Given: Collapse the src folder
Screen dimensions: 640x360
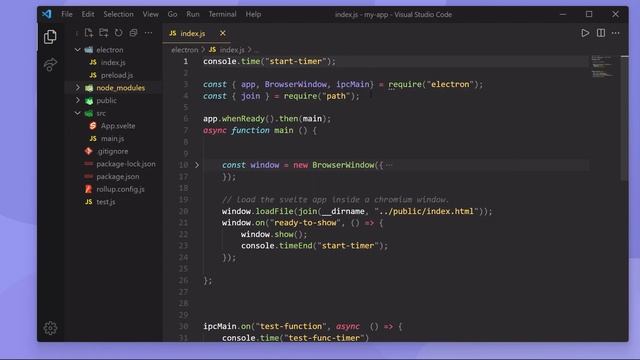Looking at the screenshot, I should pos(78,113).
